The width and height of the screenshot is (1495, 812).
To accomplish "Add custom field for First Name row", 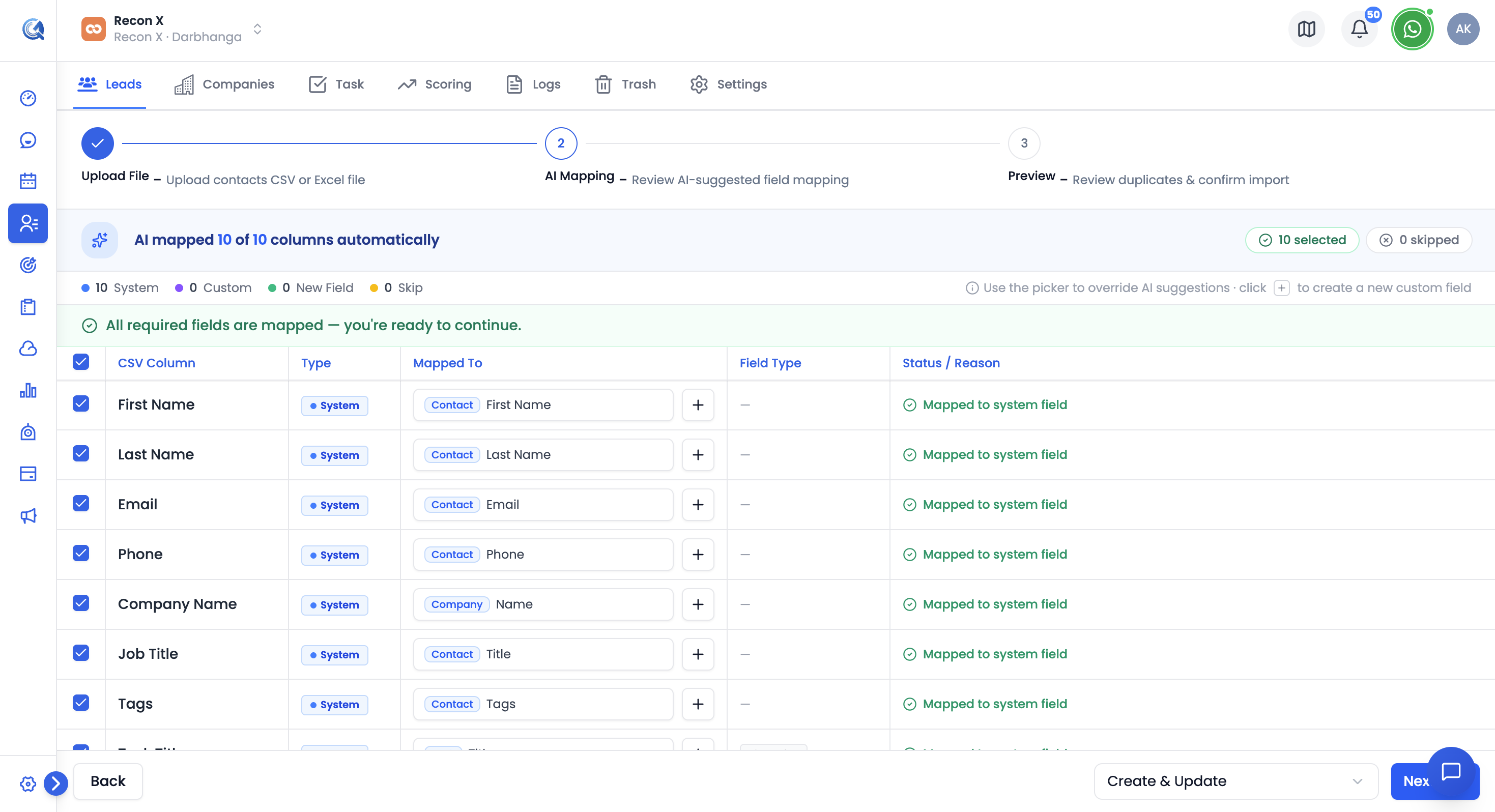I will point(698,405).
